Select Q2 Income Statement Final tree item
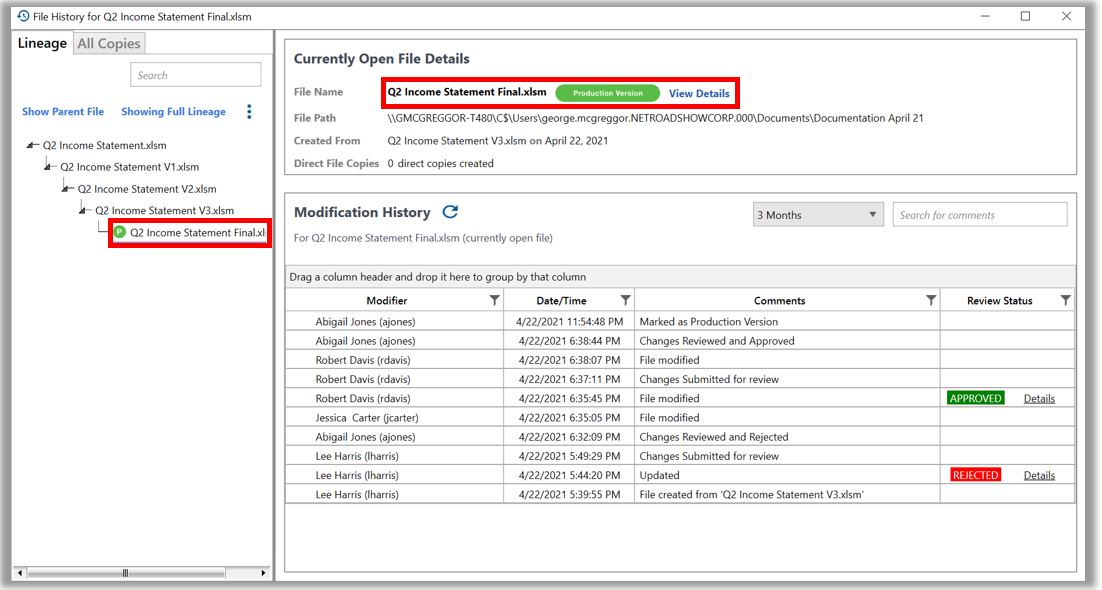This screenshot has width=1102, height=590. tap(197, 233)
